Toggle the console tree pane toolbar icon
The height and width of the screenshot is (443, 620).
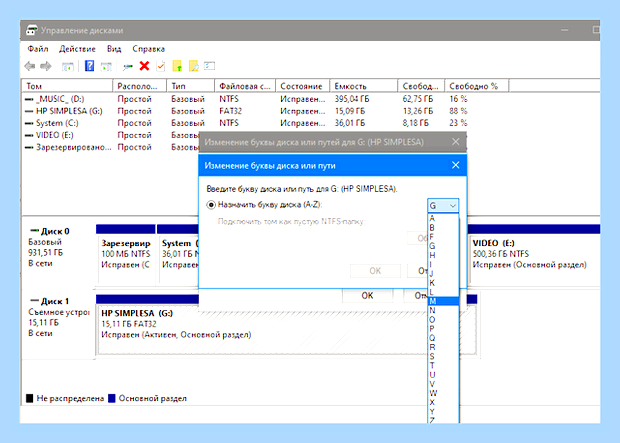[68, 66]
